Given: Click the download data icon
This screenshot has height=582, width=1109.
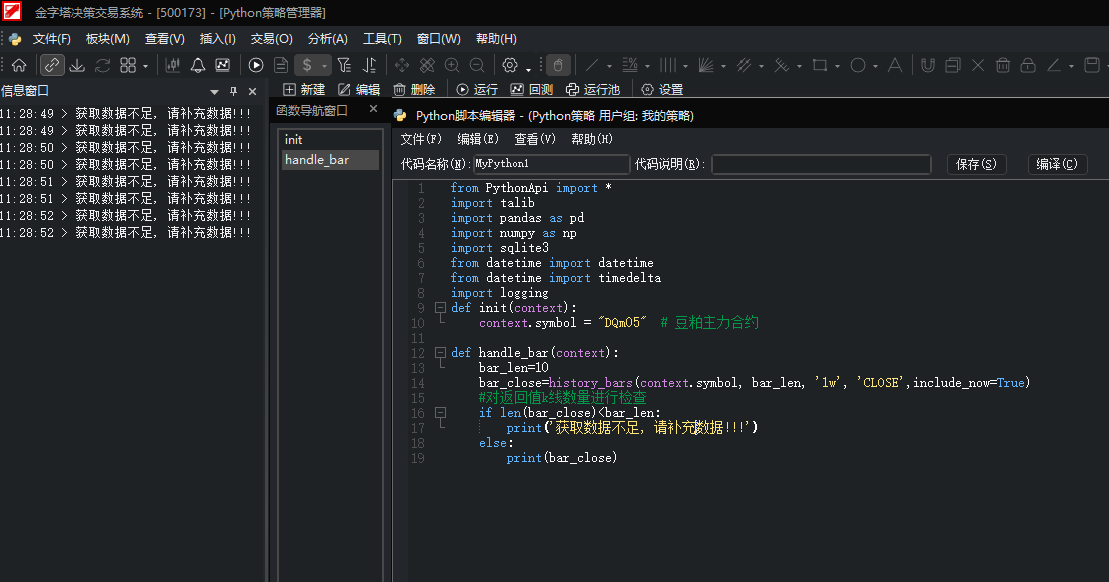Looking at the screenshot, I should coord(77,65).
